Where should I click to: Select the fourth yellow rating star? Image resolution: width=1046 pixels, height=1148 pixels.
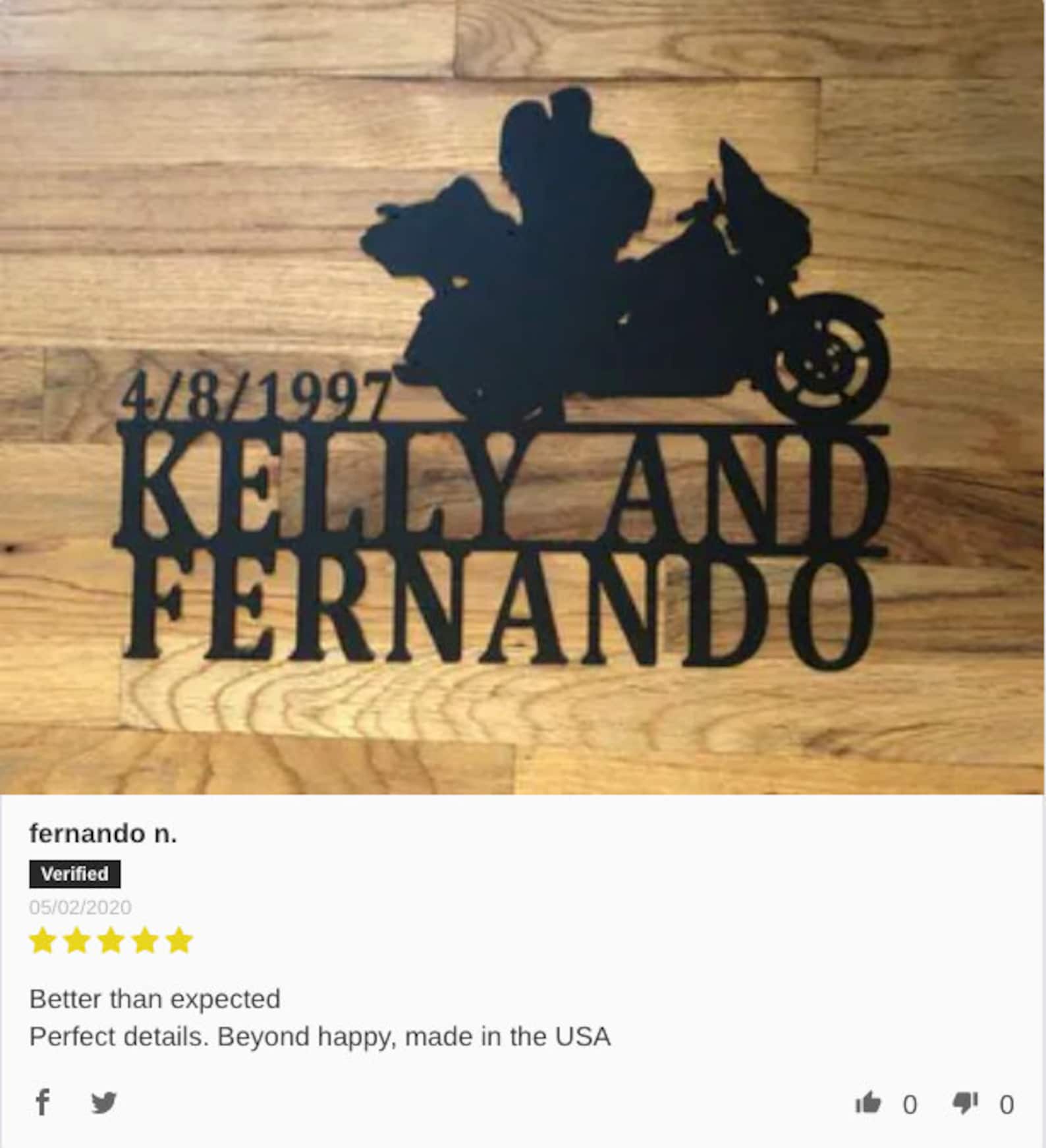(x=145, y=941)
